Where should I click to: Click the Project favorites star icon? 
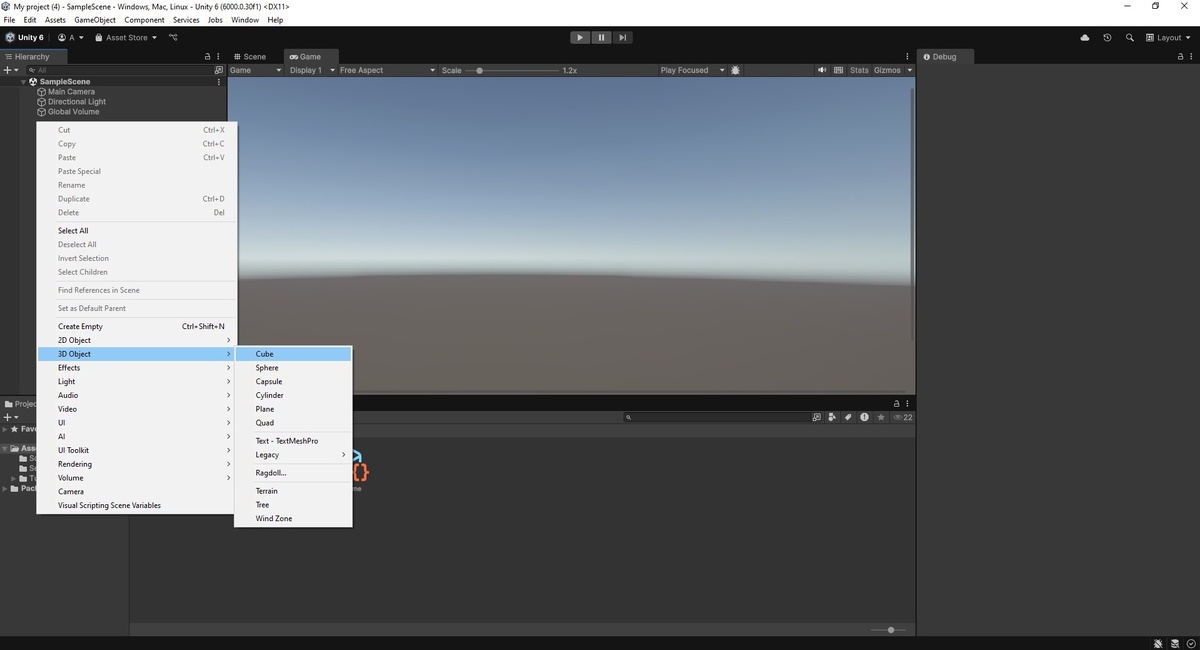(881, 417)
